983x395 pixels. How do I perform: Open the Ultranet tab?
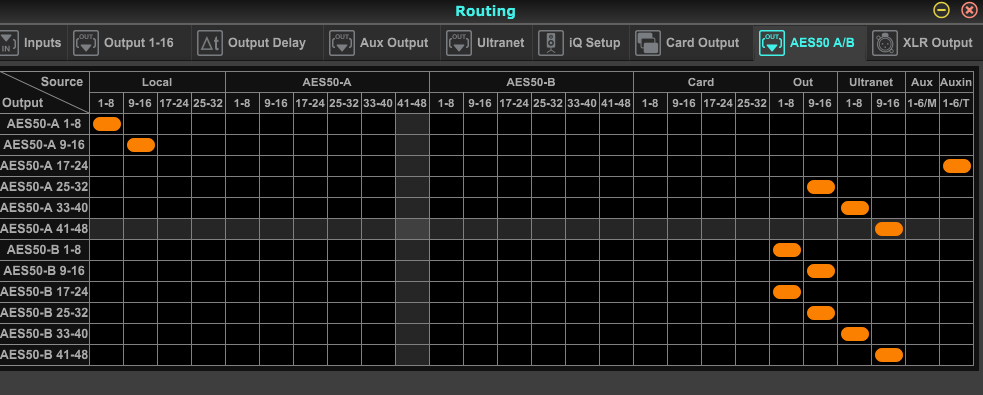pos(486,43)
